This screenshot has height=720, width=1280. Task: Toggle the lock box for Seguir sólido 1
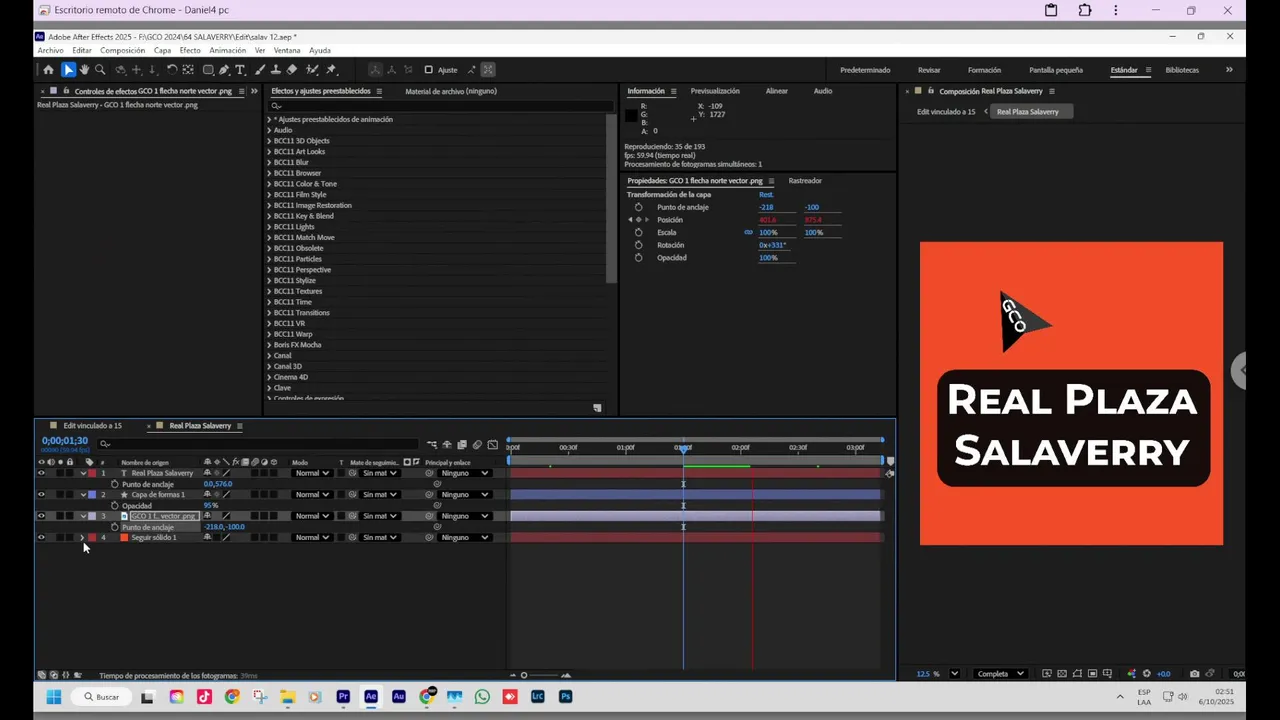click(69, 538)
